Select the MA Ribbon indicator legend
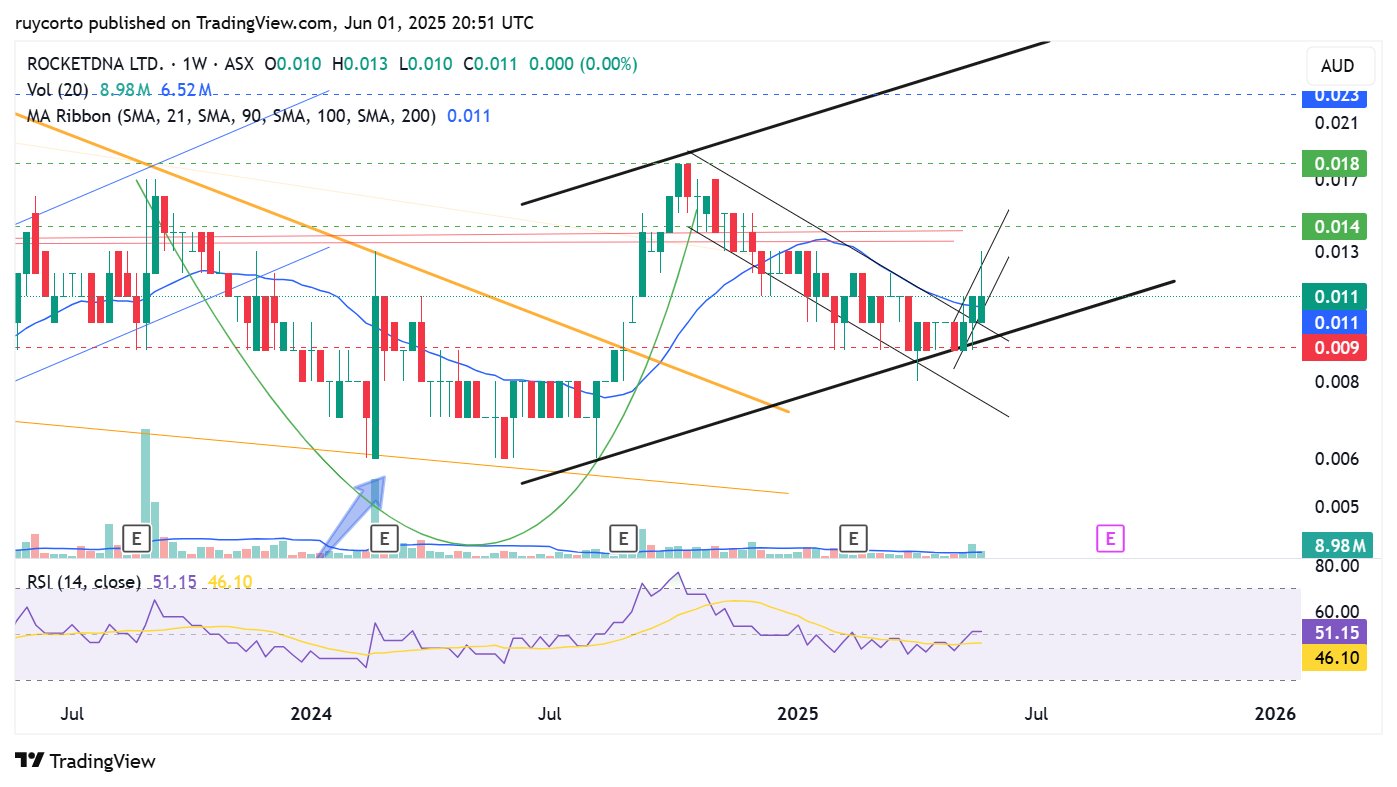Screen dimensions: 1397x787 pos(231,116)
